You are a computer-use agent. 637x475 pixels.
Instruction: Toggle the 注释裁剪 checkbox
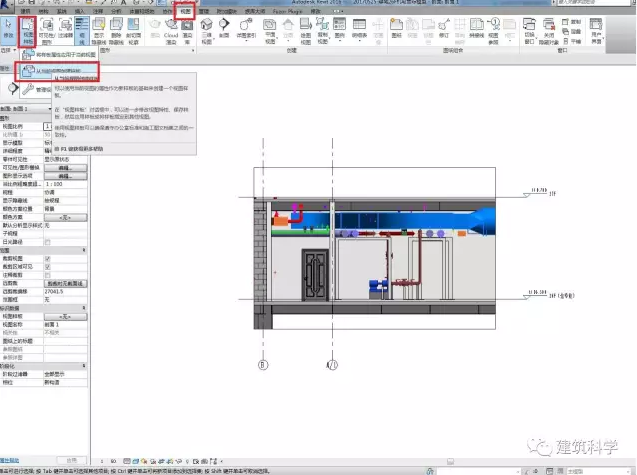tap(48, 275)
